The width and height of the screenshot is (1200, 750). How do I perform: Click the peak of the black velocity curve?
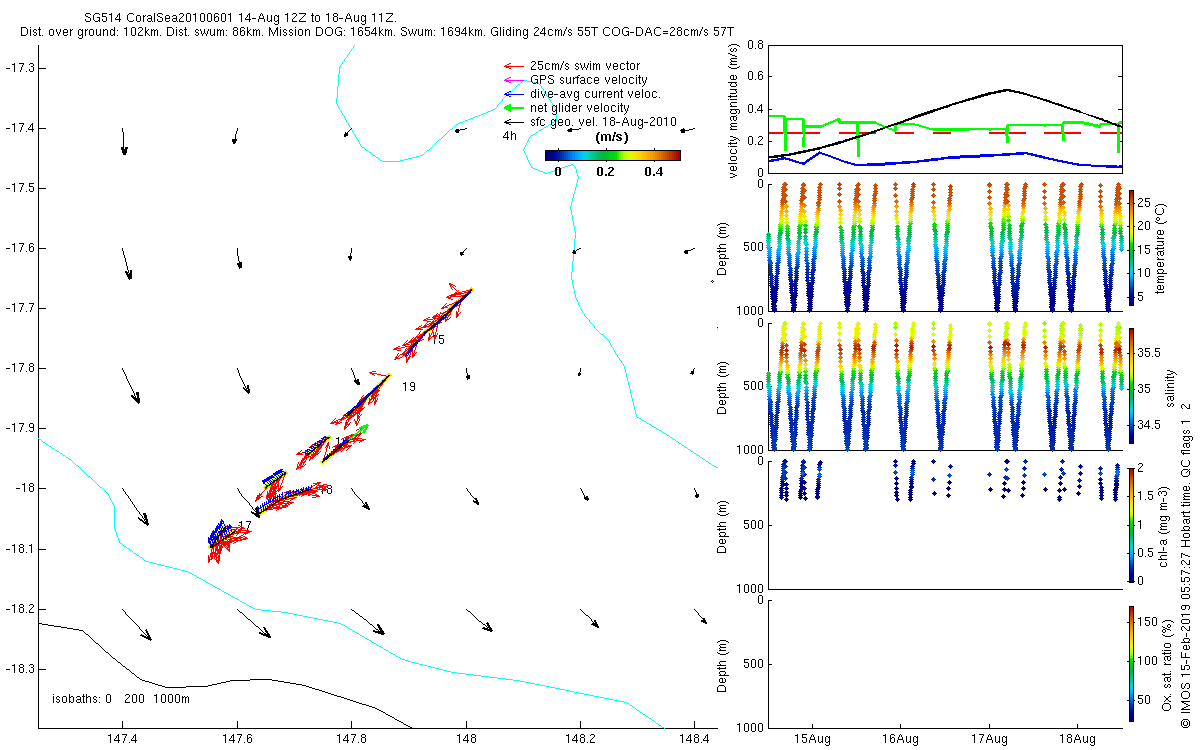(x=1006, y=89)
